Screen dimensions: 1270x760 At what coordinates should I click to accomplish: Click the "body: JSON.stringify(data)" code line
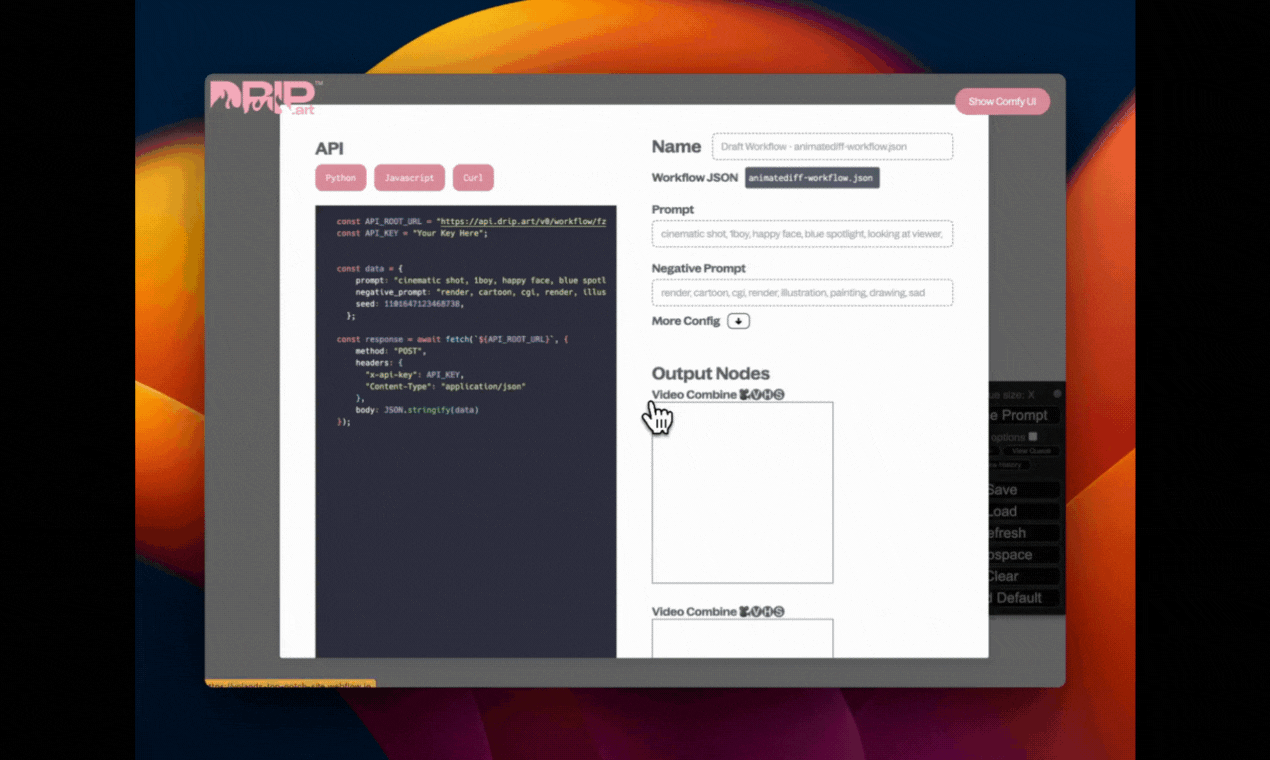click(x=417, y=410)
